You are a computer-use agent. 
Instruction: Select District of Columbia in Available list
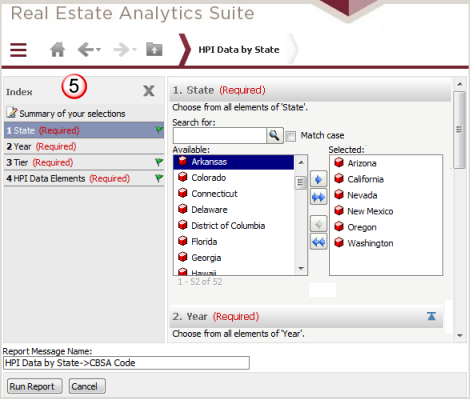click(x=234, y=226)
